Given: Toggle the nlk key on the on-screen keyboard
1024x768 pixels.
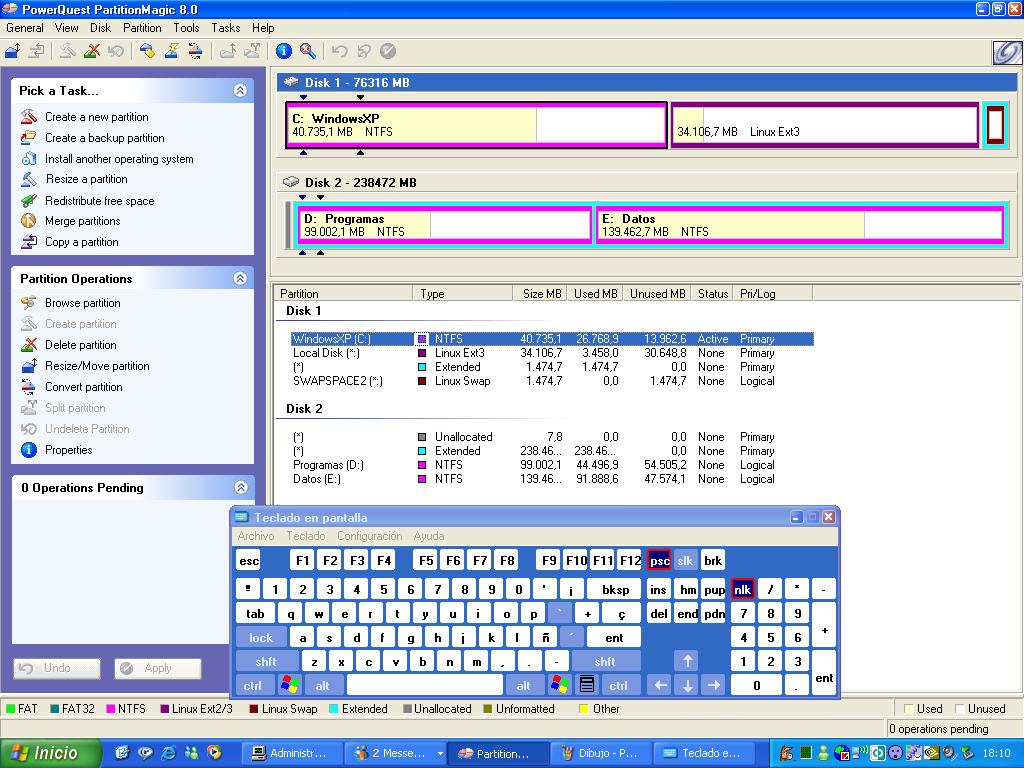Looking at the screenshot, I should [742, 589].
